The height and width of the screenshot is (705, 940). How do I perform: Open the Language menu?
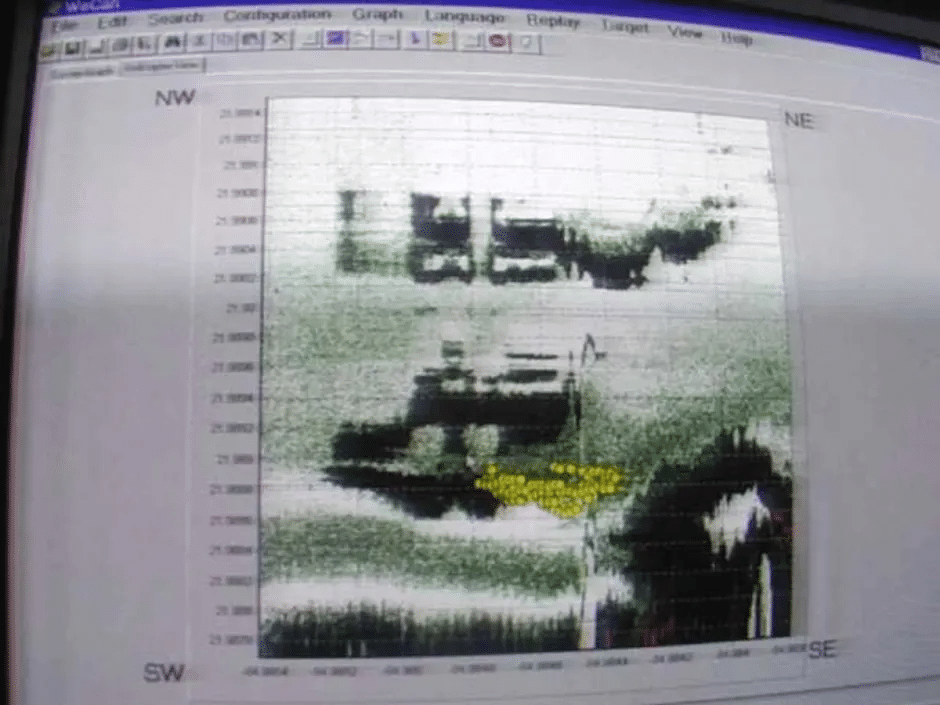coord(464,17)
